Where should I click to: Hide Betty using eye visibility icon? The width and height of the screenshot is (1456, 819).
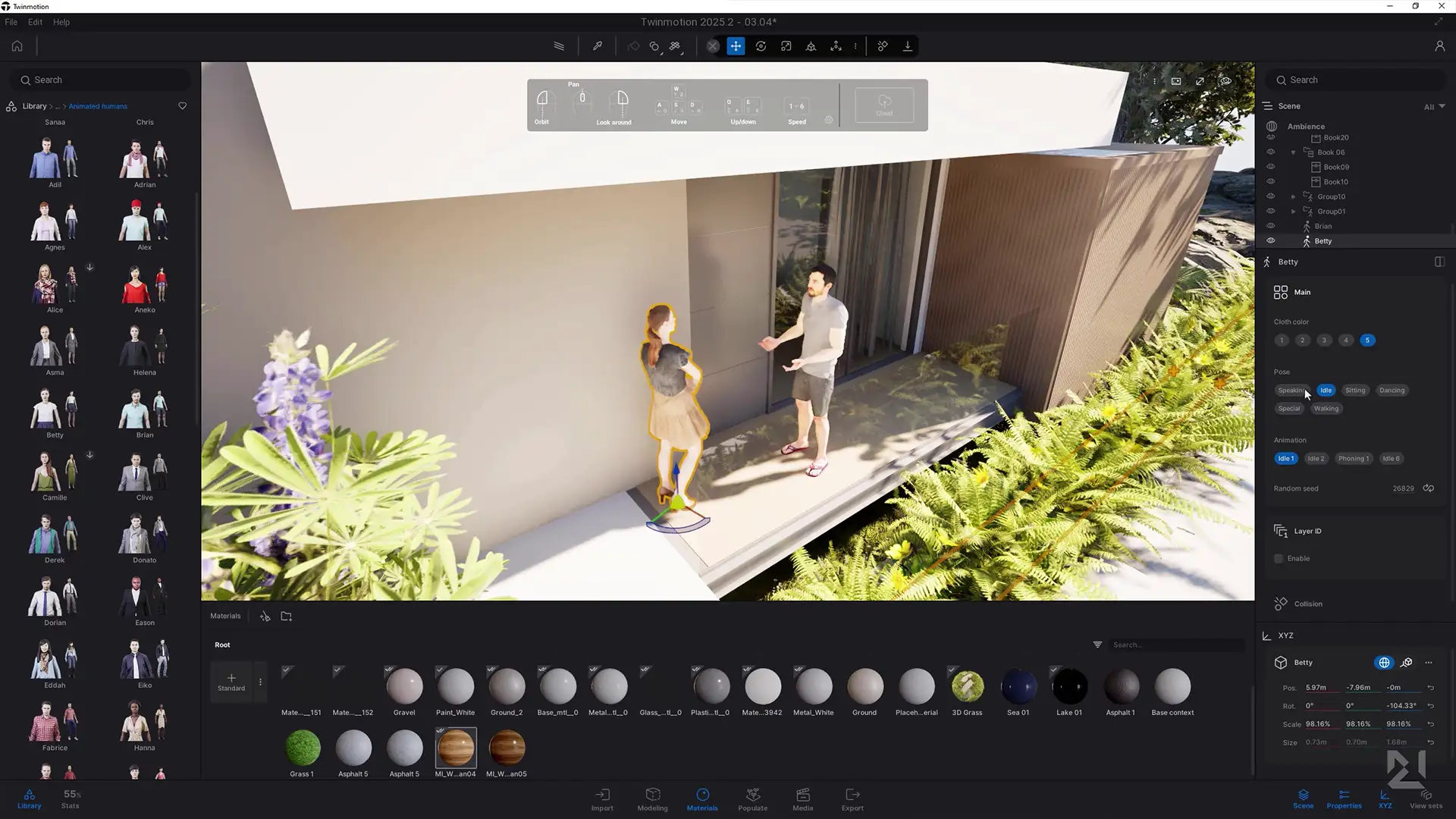tap(1271, 241)
